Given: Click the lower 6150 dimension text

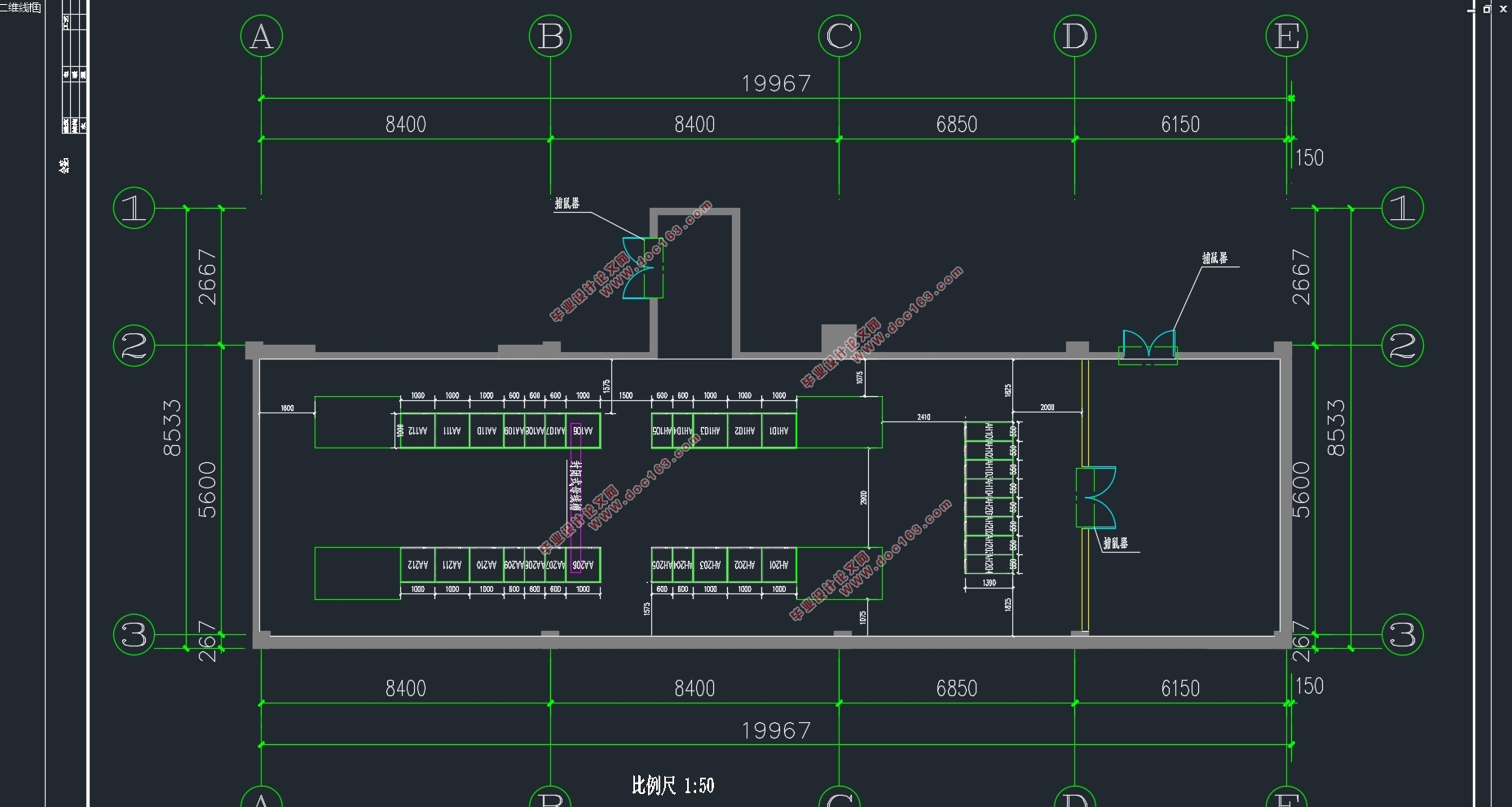Looking at the screenshot, I should [1180, 689].
